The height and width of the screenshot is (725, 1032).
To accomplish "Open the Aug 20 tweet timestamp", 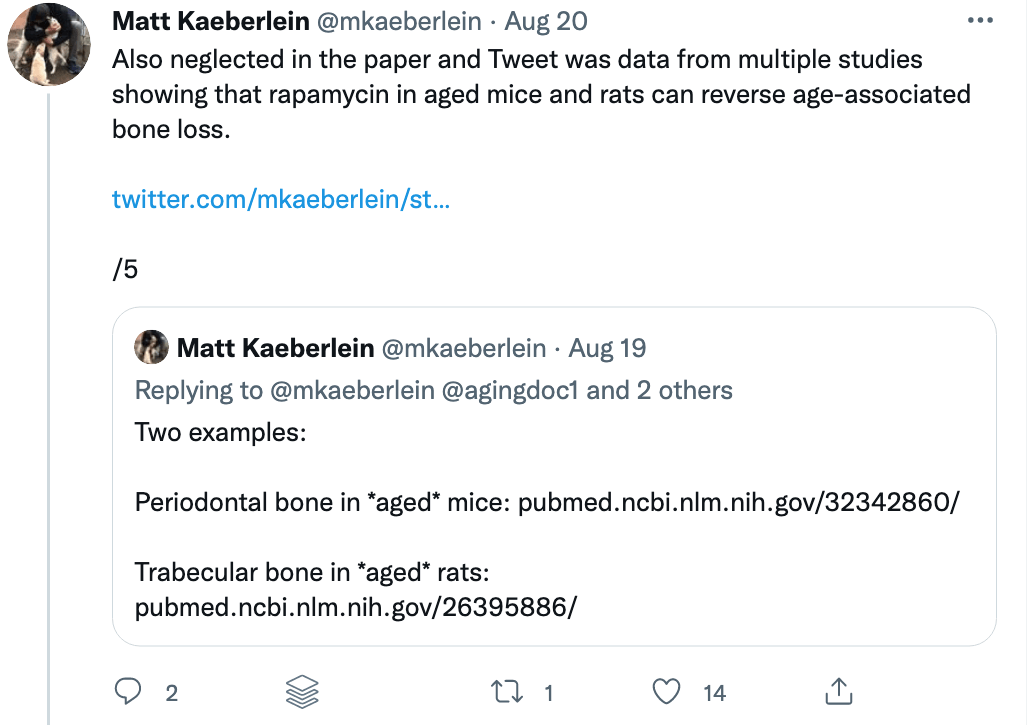I will [x=548, y=21].
